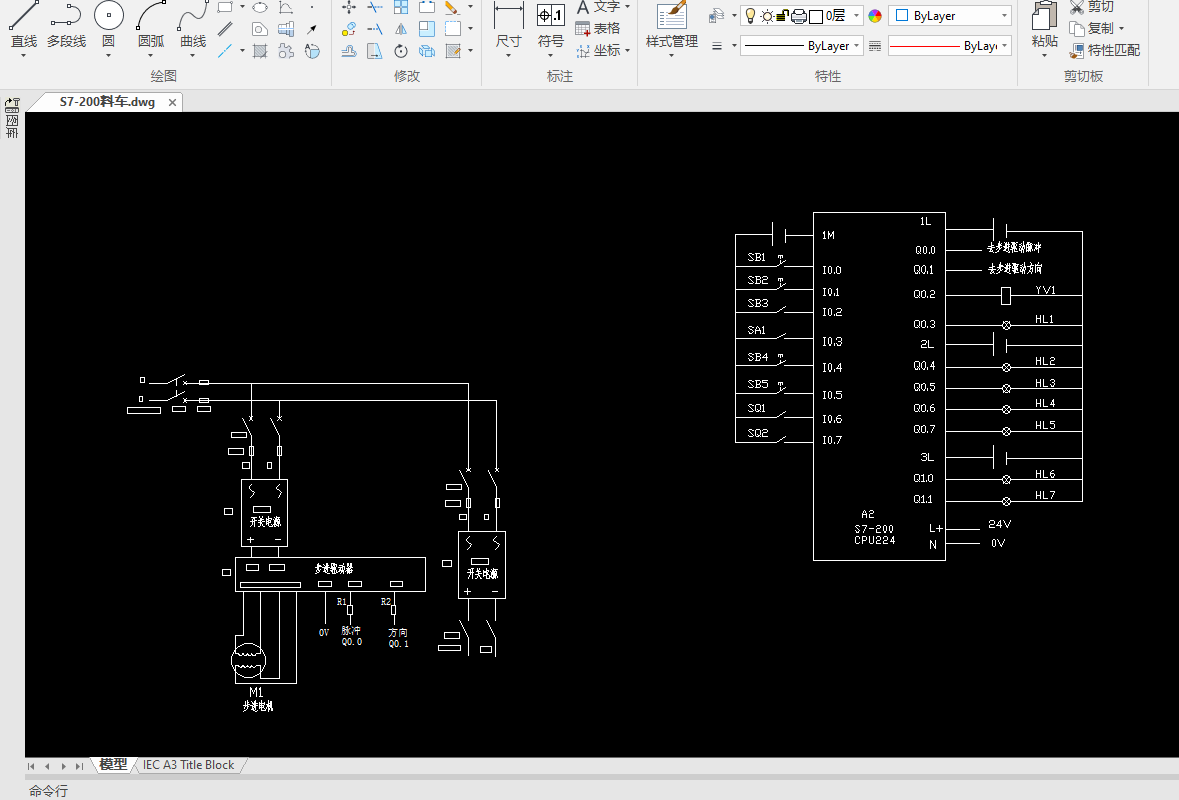The width and height of the screenshot is (1179, 800).
Task: Activate the 圆弧 (Arc) tool
Action: (151, 27)
